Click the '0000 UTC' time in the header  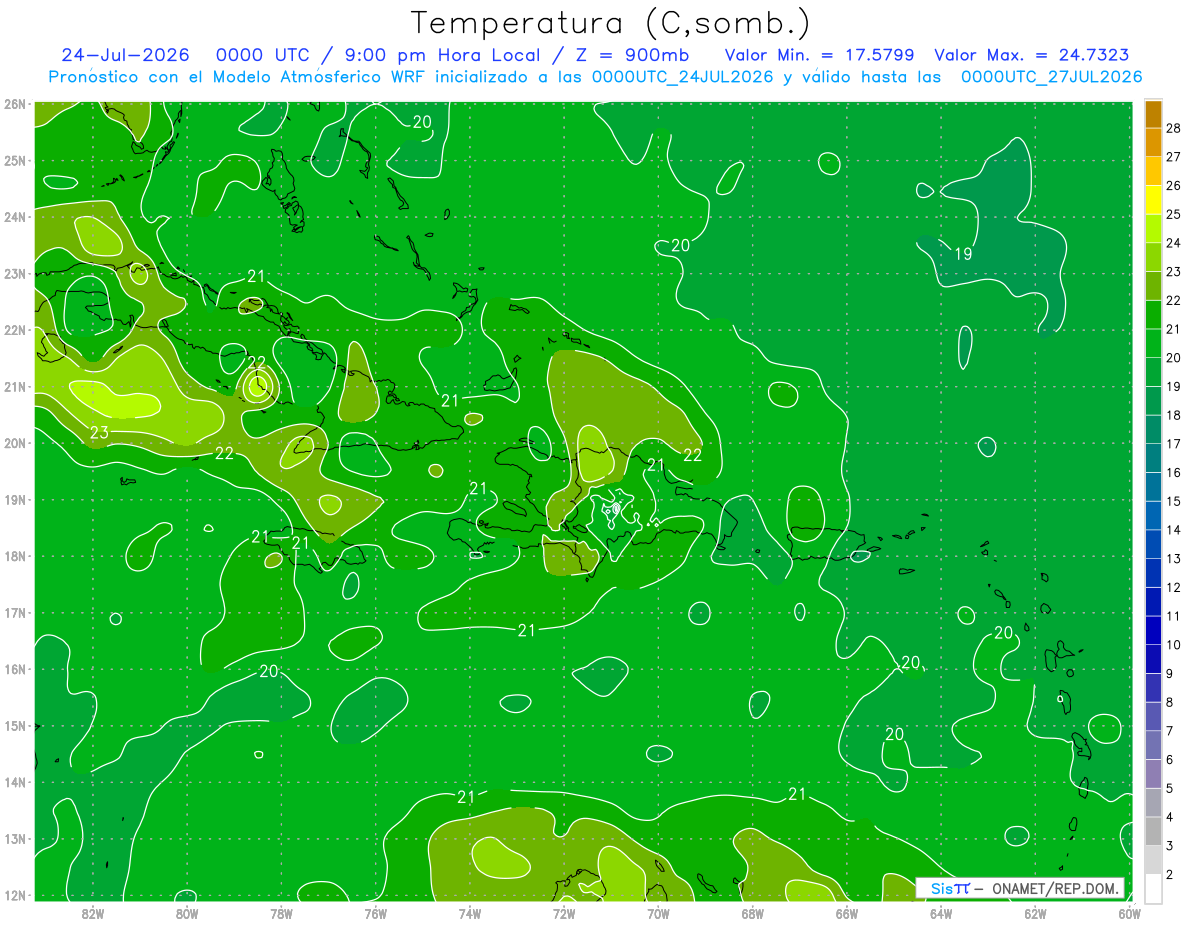263,55
